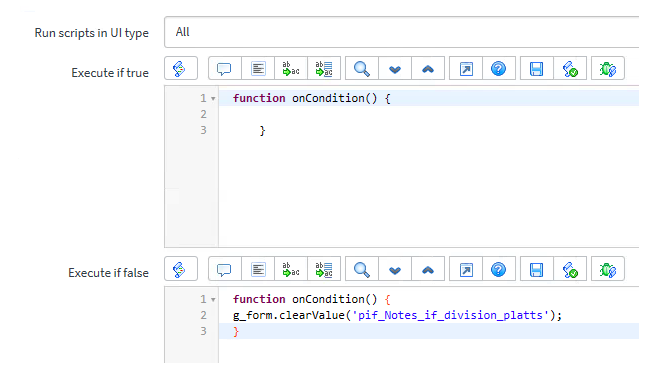Open the Run scripts in UI type dropdown

[401, 32]
